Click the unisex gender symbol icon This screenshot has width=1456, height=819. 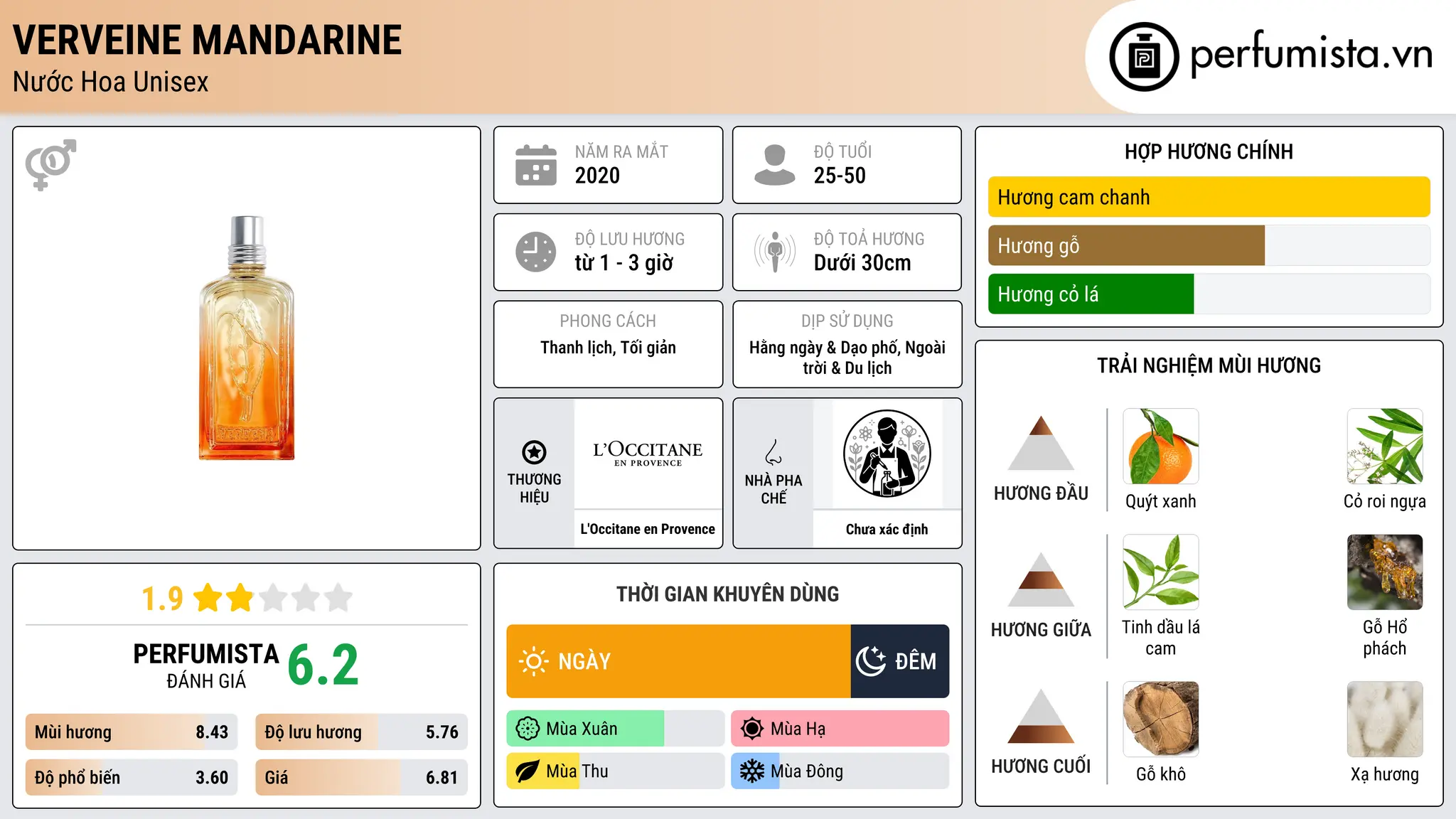point(50,165)
